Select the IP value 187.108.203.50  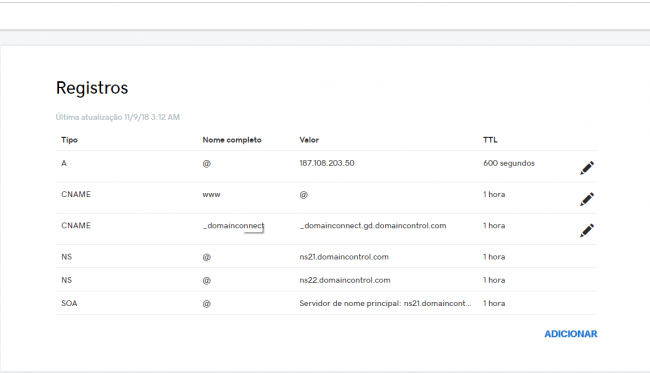click(327, 163)
